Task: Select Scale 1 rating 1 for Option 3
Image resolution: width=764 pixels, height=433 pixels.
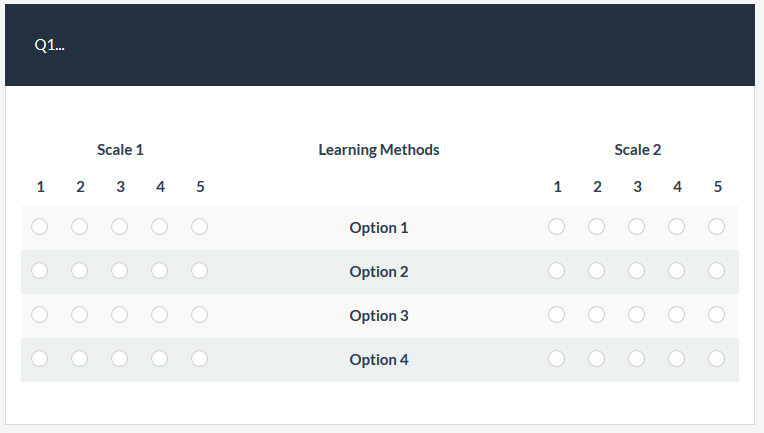Action: point(39,315)
